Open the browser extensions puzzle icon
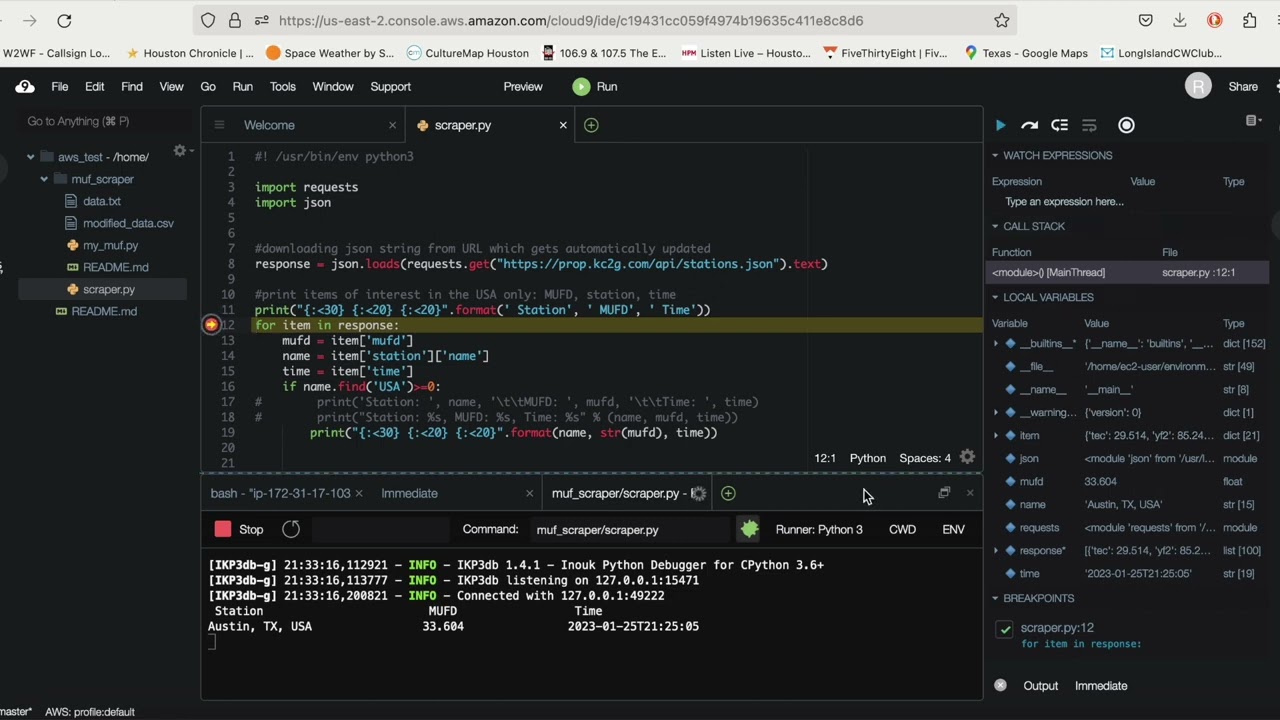Viewport: 1280px width, 720px height. click(1249, 20)
